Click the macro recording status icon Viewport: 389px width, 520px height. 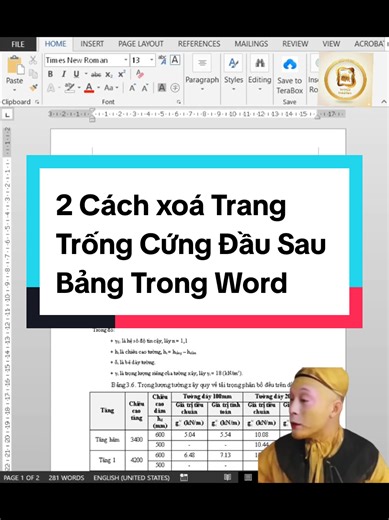click(x=184, y=477)
